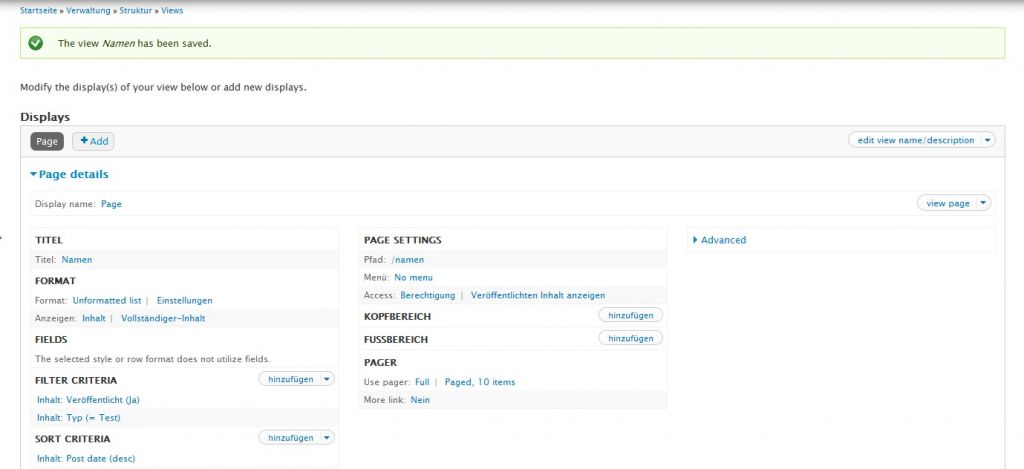Open Filter Criteria hinzufügen dropdown arrow
The image size is (1024, 469).
click(327, 379)
